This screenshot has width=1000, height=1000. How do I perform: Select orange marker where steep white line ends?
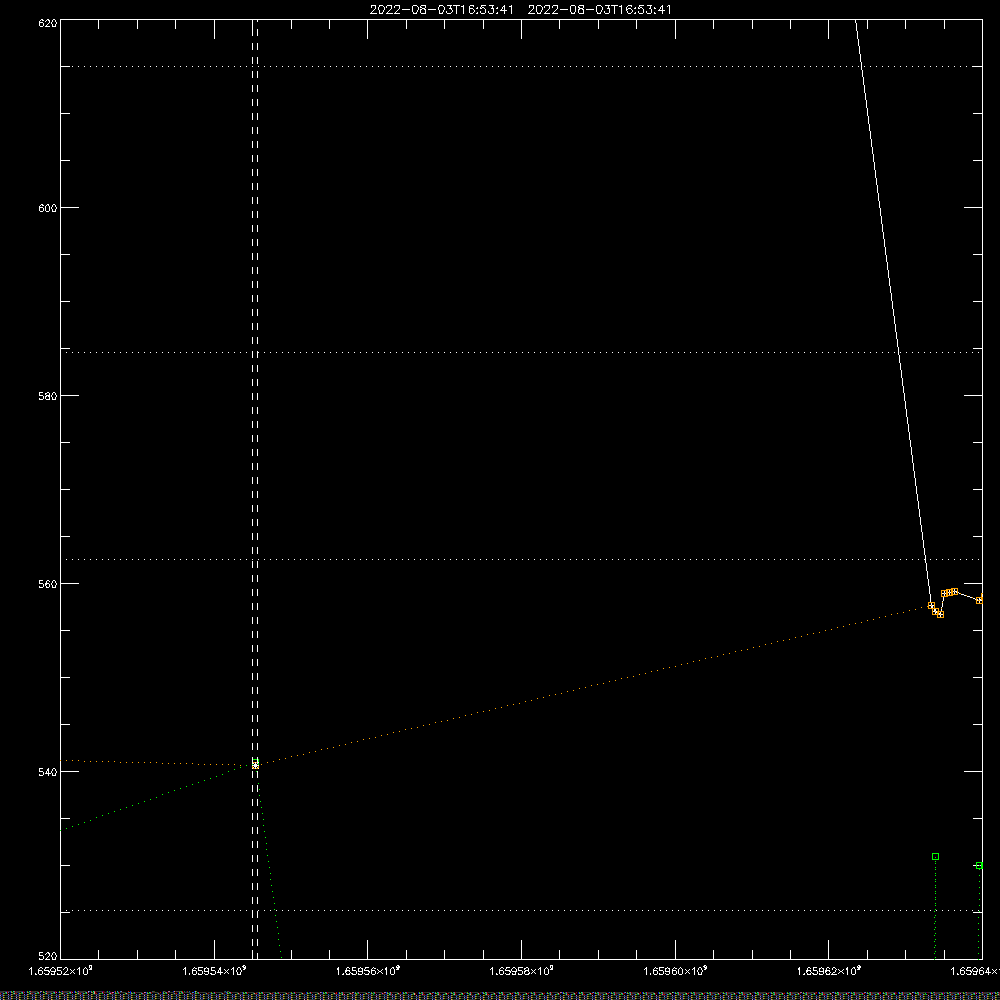tap(931, 605)
